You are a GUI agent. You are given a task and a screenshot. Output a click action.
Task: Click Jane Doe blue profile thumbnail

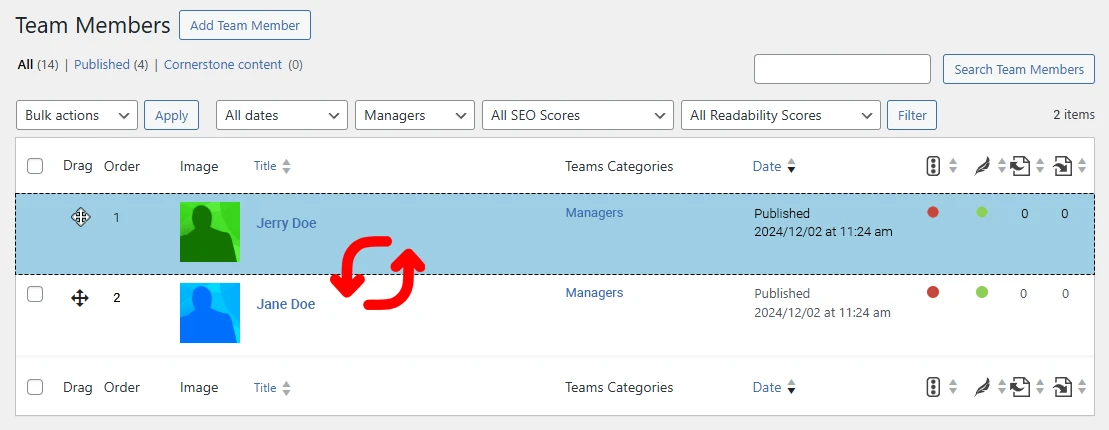click(x=209, y=313)
